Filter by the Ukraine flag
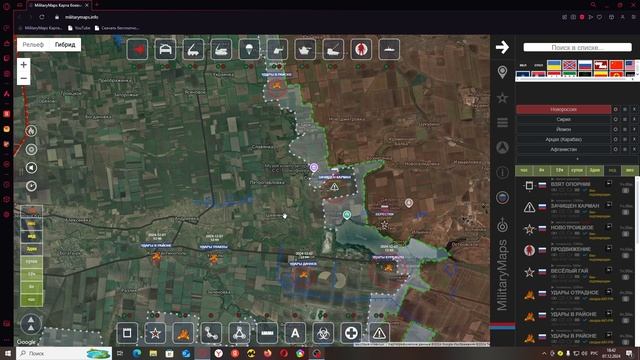640x360 pixels. pos(553,65)
